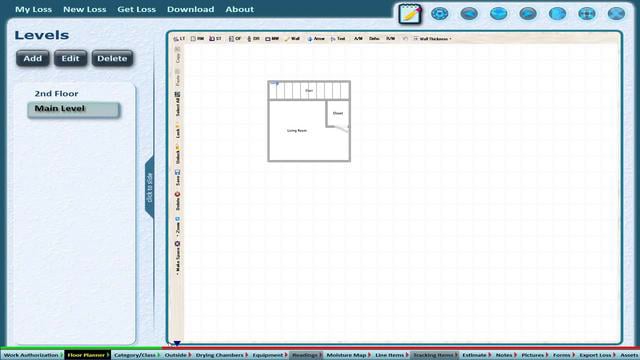Go to the Estimate tab
Image resolution: width=640 pixels, height=360 pixels.
(476, 355)
